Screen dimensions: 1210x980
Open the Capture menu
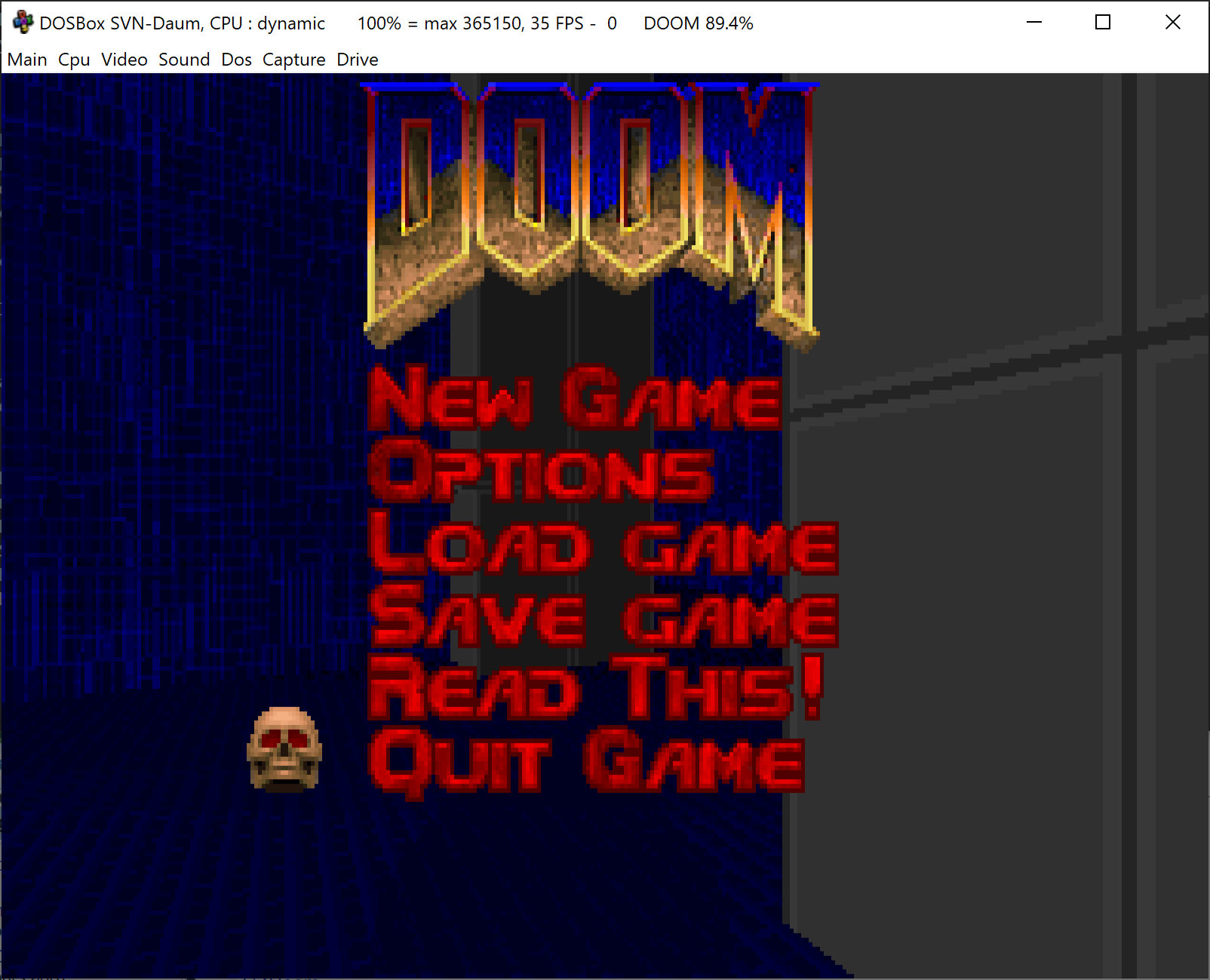(x=294, y=60)
